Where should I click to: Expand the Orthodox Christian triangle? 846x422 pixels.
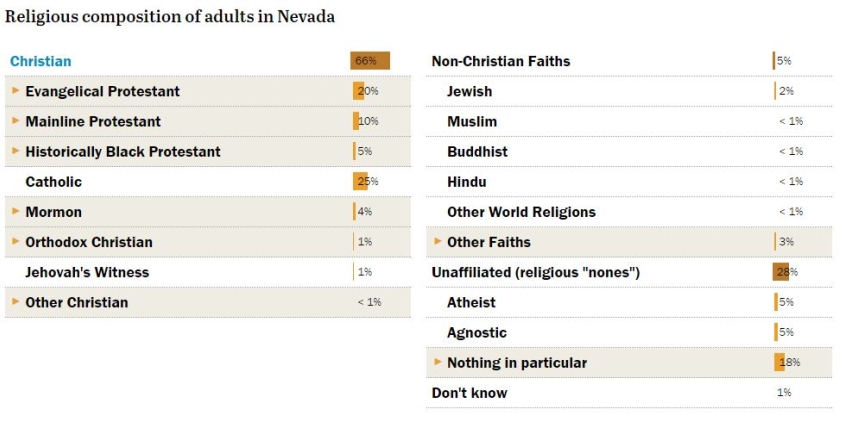coord(16,242)
